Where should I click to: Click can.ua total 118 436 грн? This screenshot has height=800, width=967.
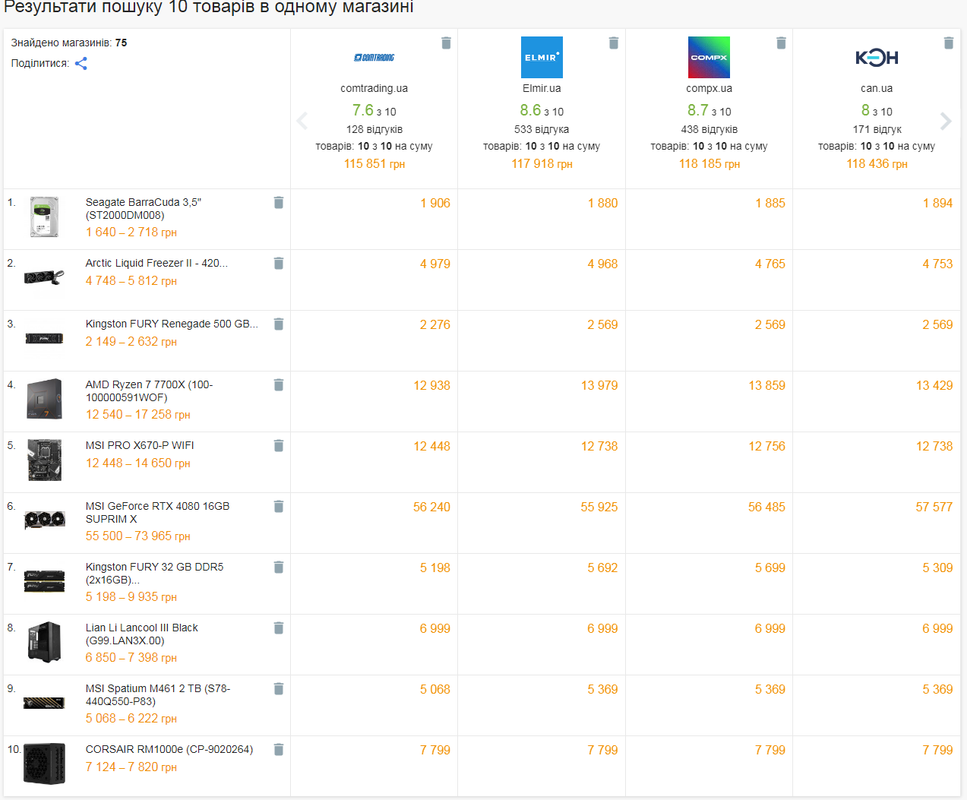876,163
